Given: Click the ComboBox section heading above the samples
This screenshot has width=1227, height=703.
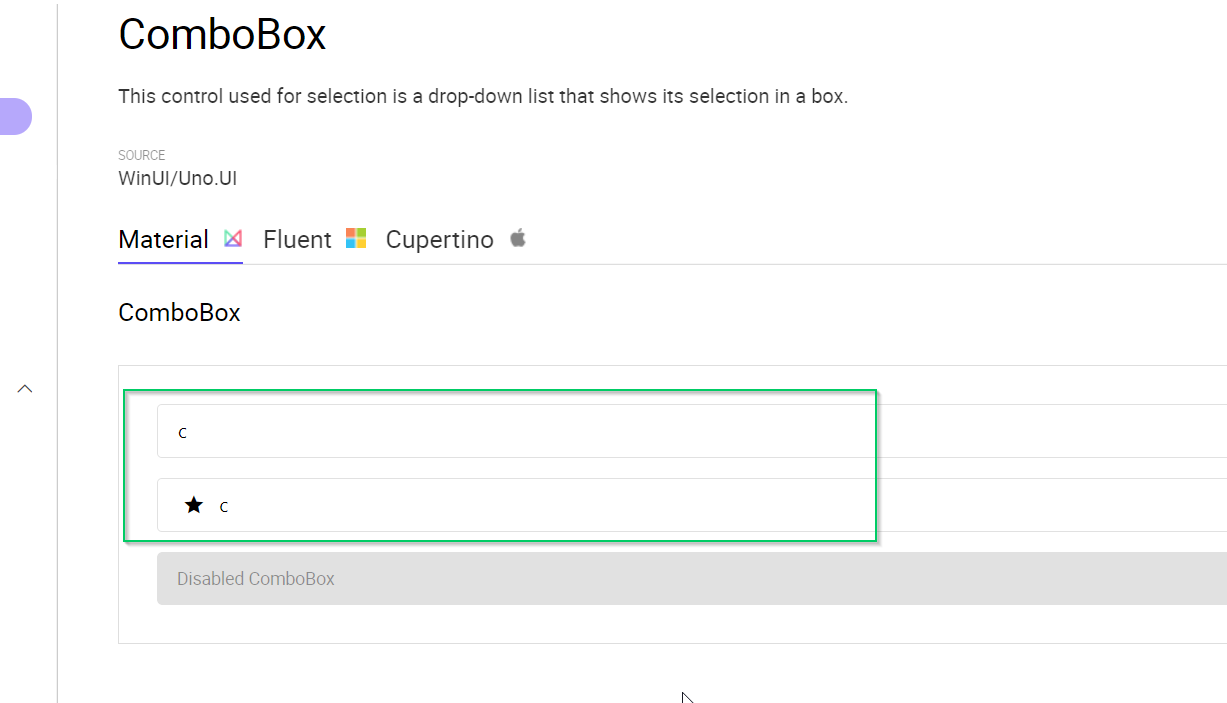Looking at the screenshot, I should (x=179, y=312).
